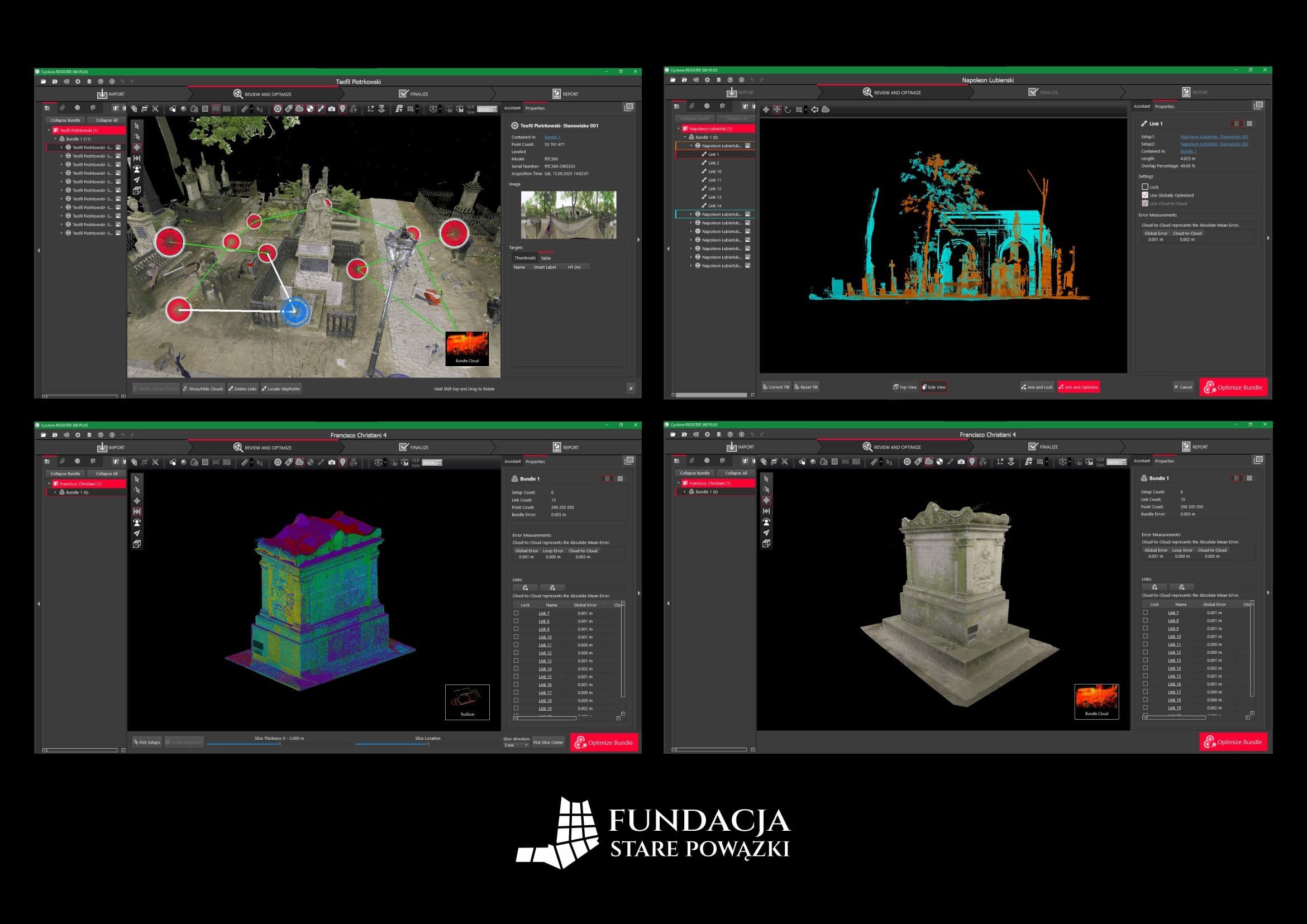Open the Assistant tab in Napoleon Lubienski window
1307x924 pixels.
point(1141,107)
